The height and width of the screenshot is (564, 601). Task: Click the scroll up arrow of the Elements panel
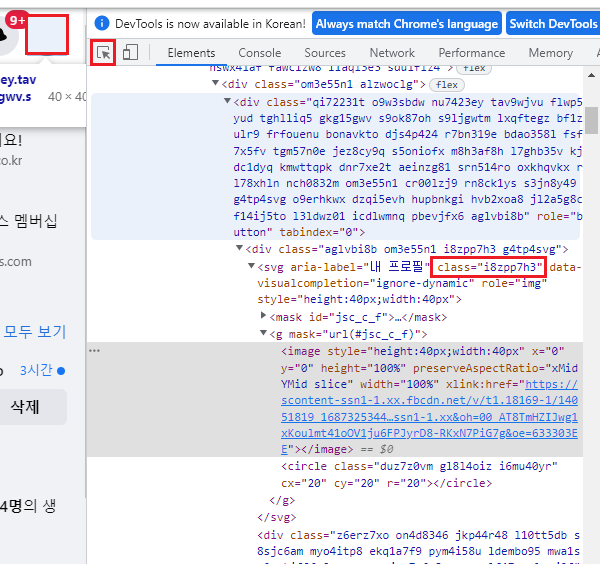pyautogui.click(x=591, y=75)
